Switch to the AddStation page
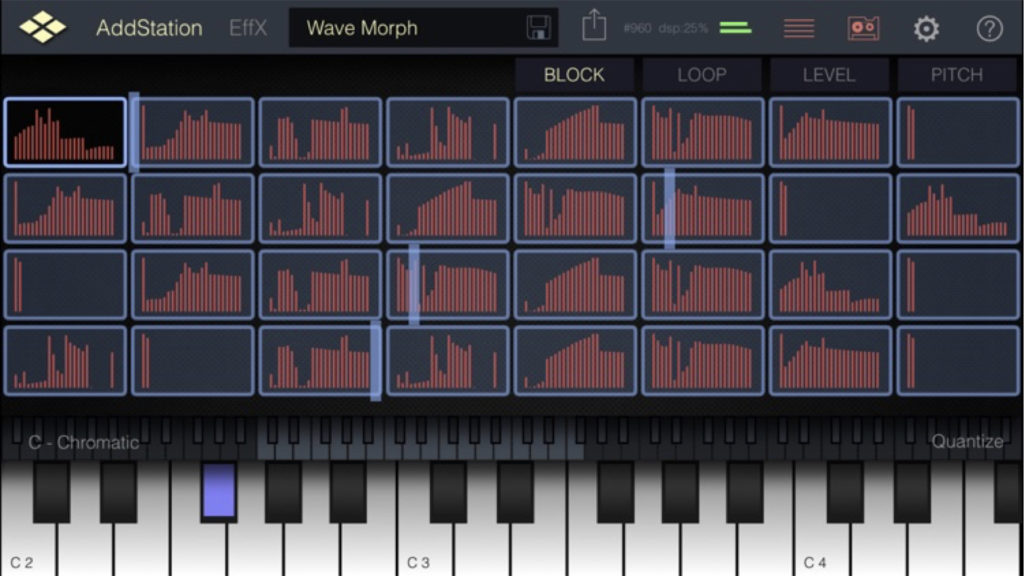 click(148, 28)
